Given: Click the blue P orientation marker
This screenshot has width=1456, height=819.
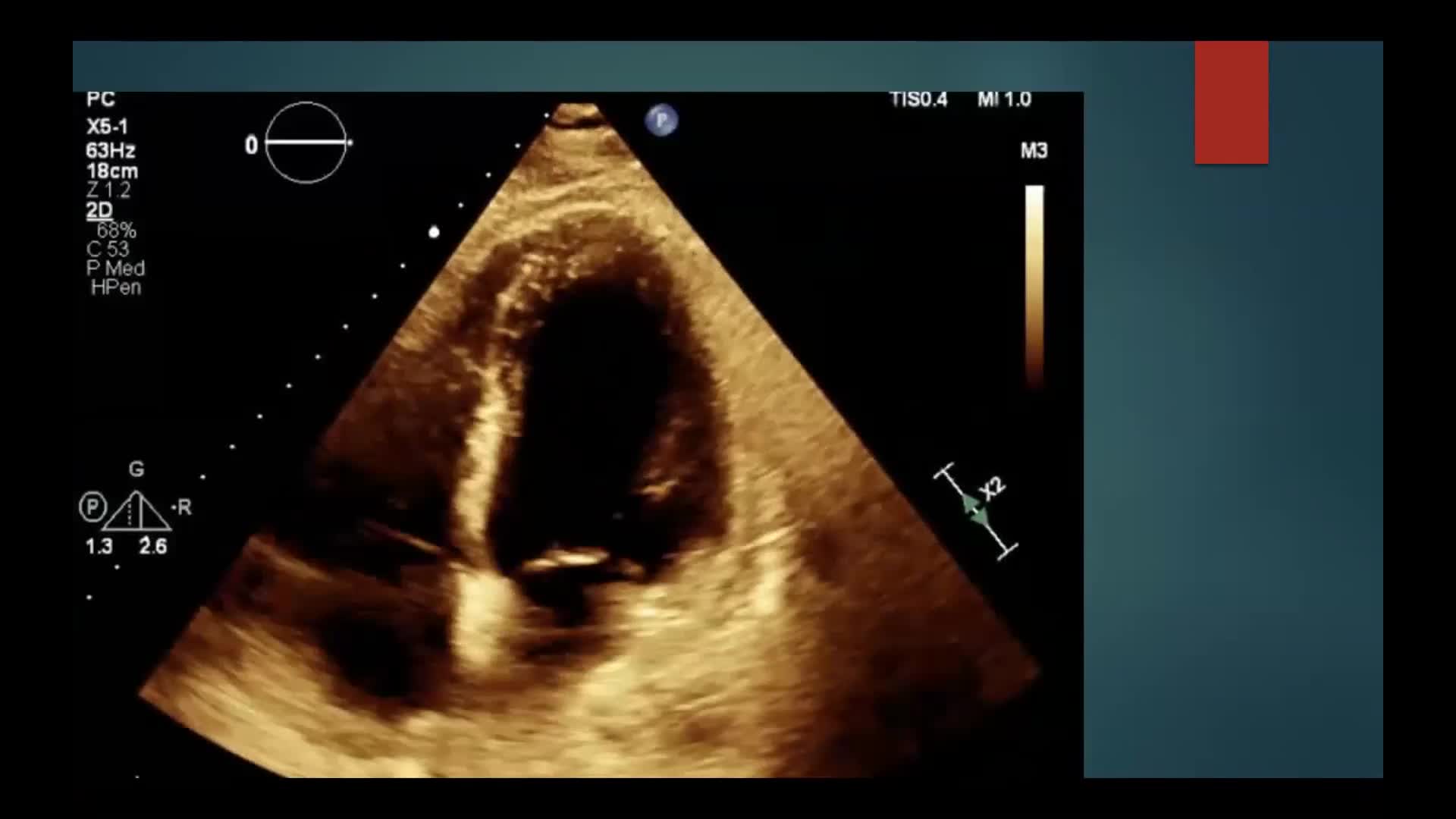Looking at the screenshot, I should click(661, 121).
